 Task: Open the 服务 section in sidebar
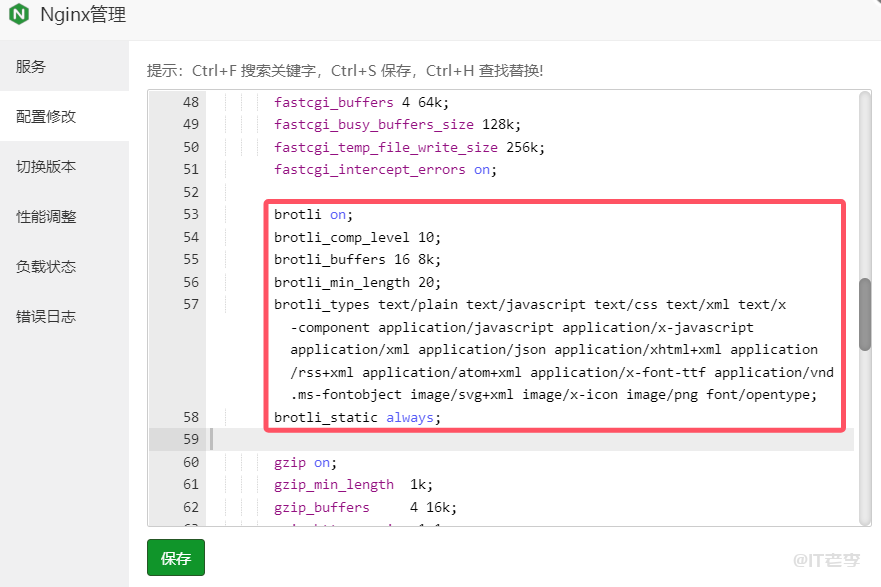30,66
